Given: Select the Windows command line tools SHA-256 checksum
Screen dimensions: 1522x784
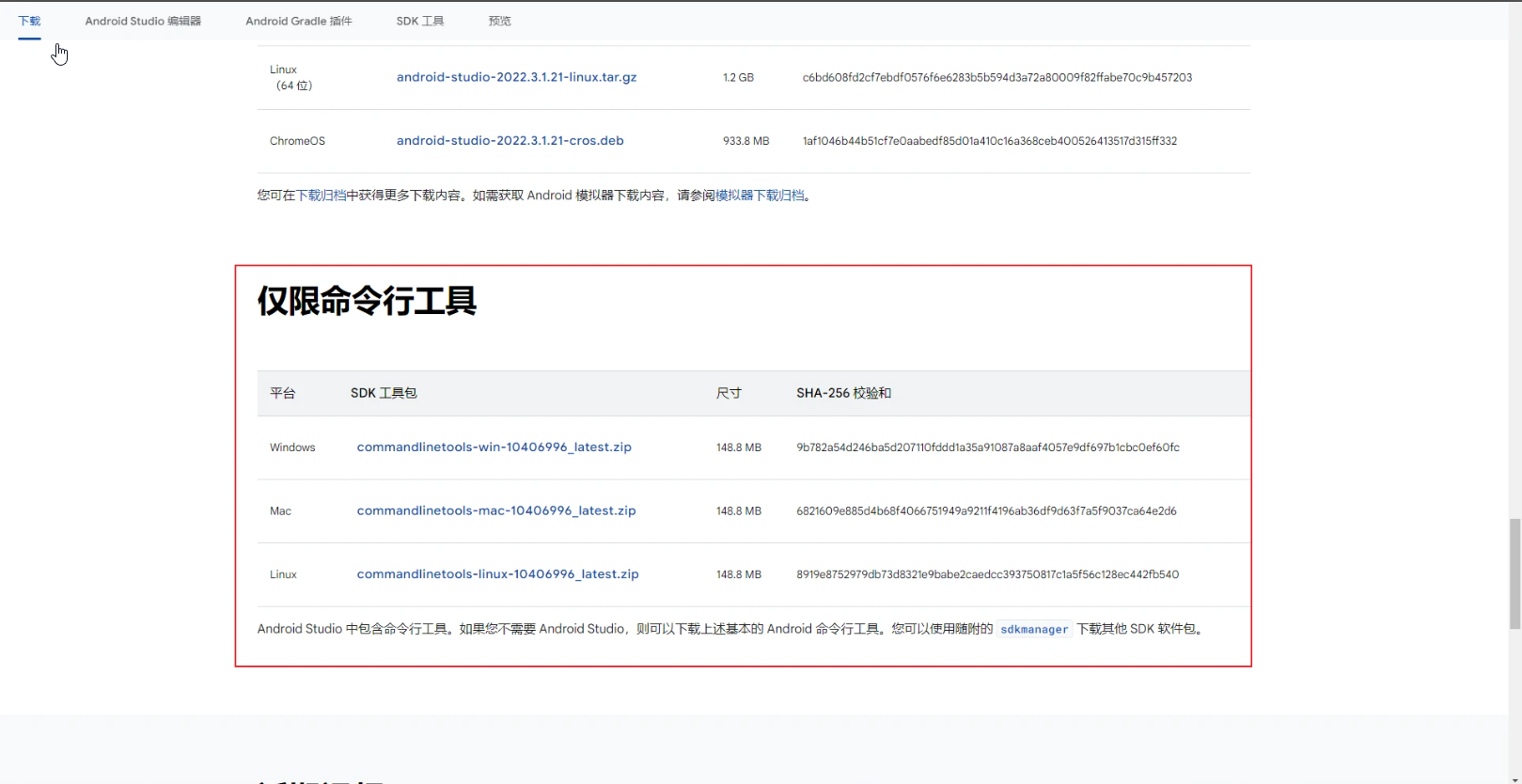Looking at the screenshot, I should pos(987,447).
